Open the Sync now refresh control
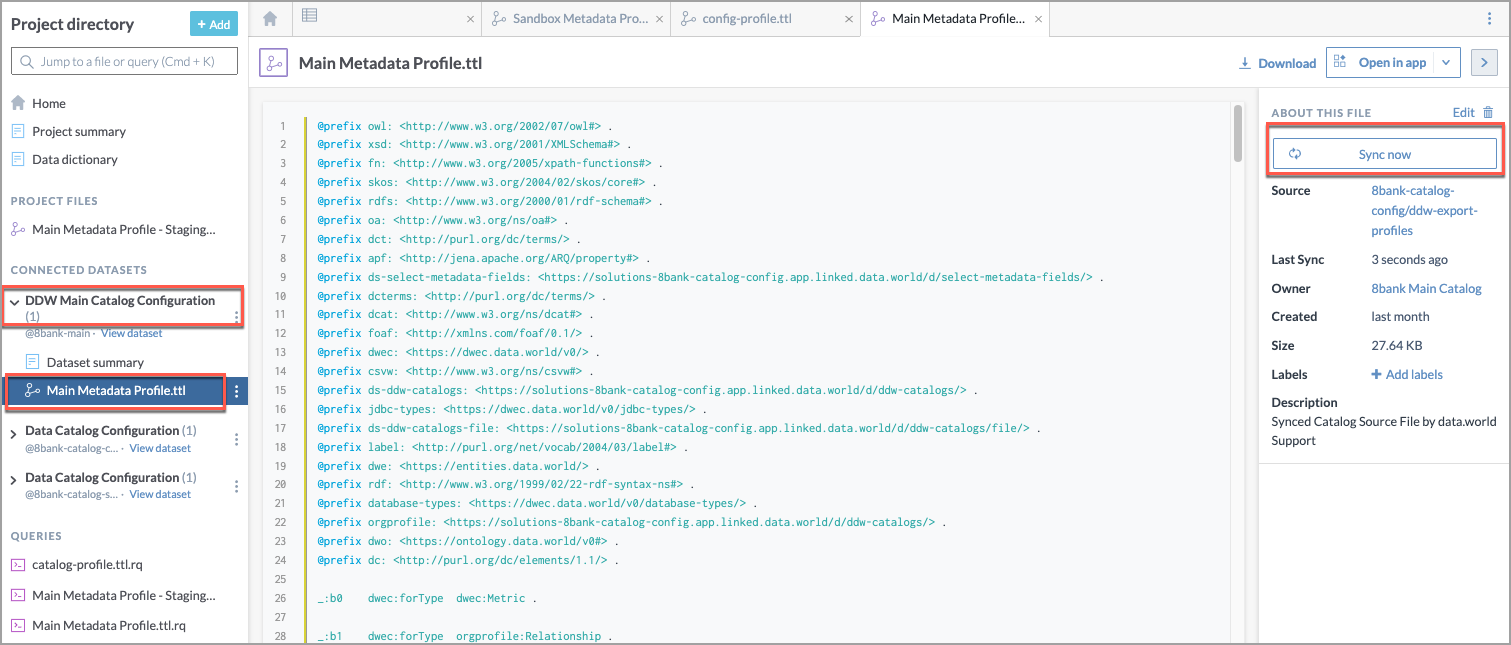 (1383, 153)
